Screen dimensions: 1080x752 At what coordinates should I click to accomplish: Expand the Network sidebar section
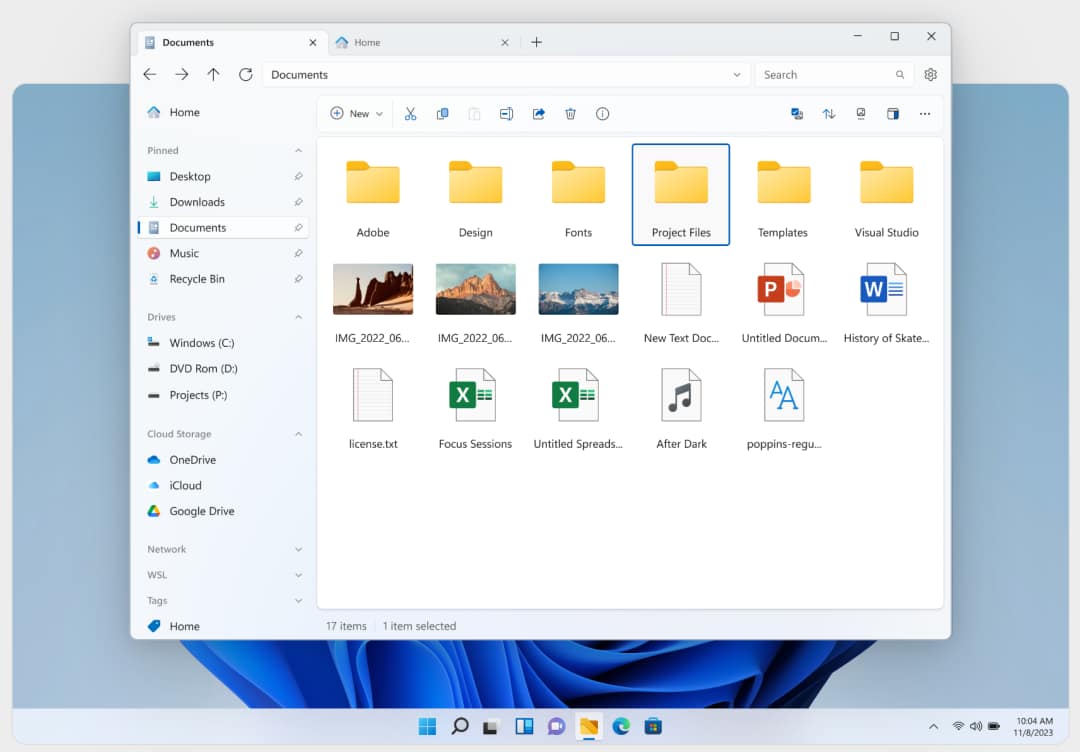298,550
